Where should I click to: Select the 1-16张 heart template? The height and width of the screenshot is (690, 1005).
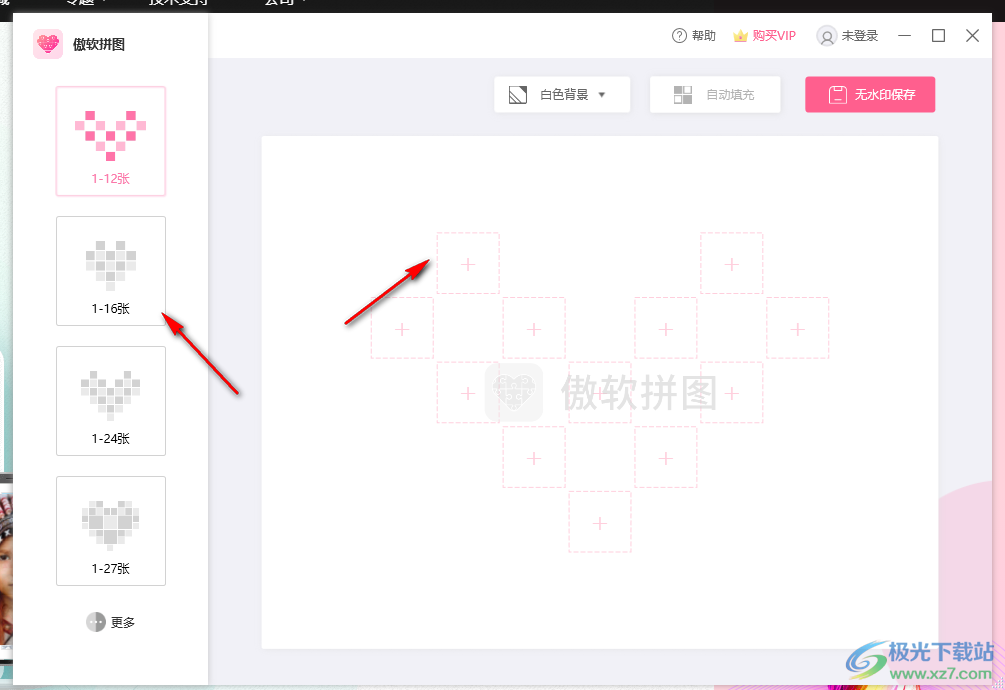(110, 270)
